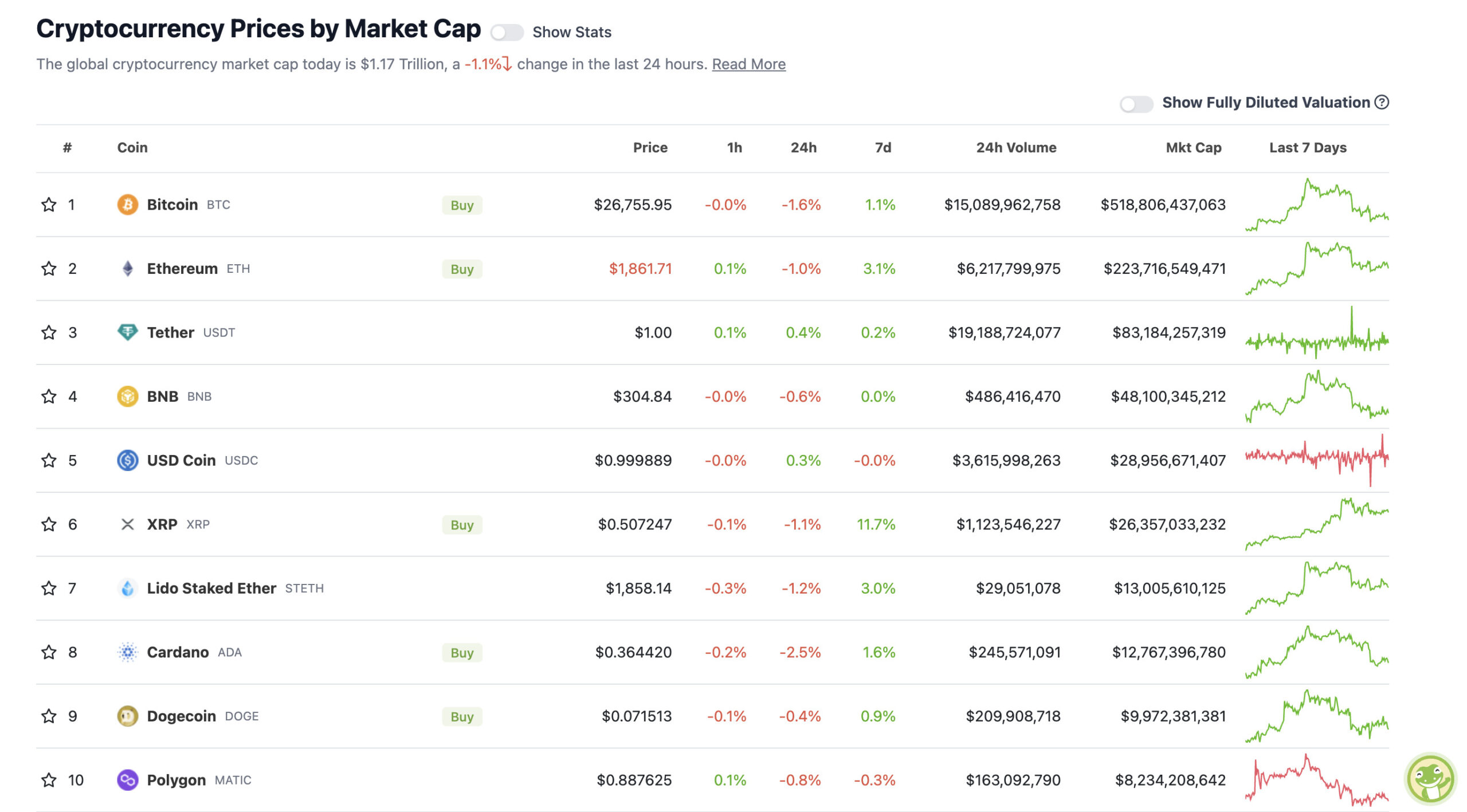Click the Lido Staked Ether logo
The width and height of the screenshot is (1467, 812).
[x=128, y=588]
